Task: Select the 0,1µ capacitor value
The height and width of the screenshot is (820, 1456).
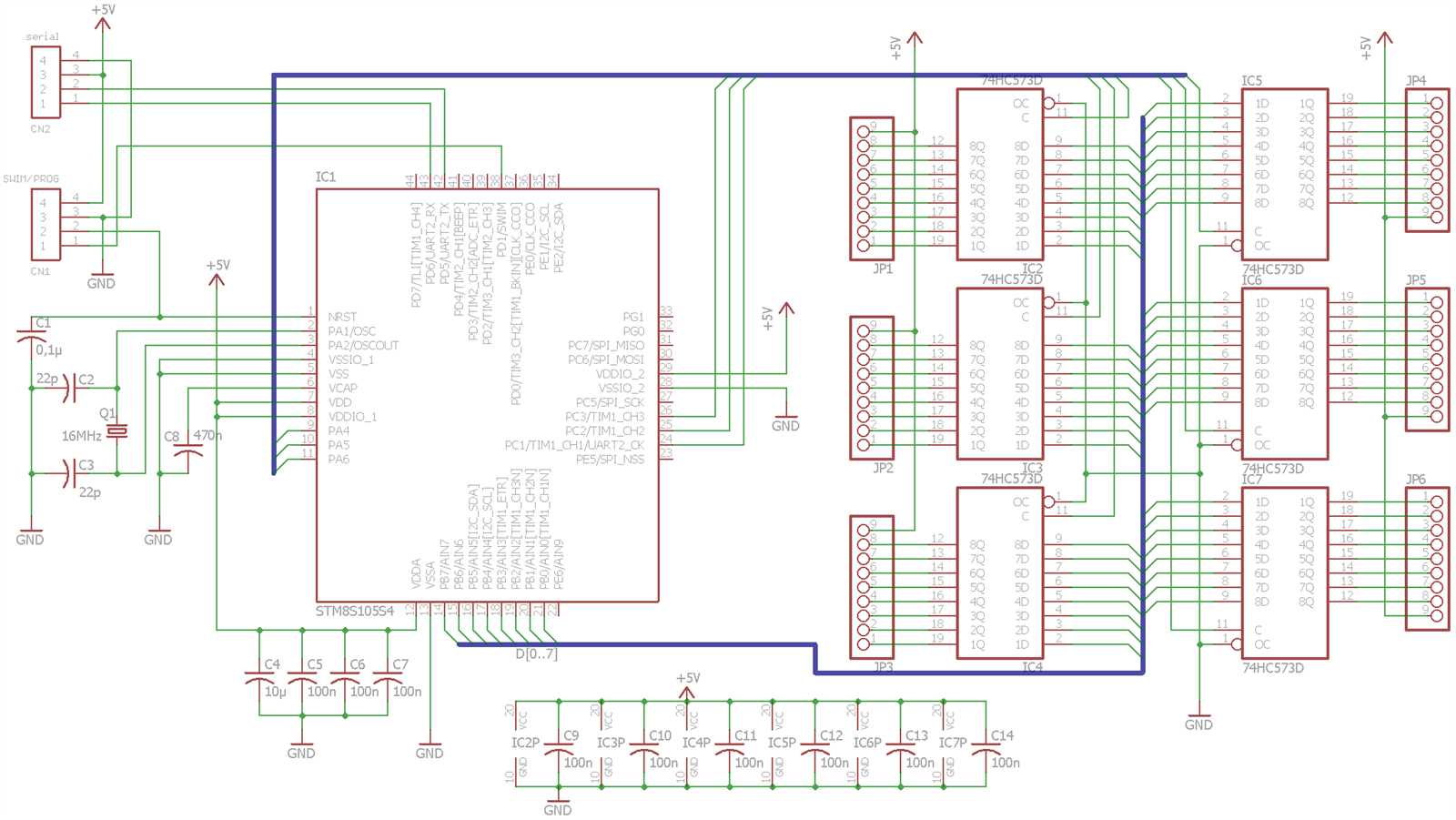Action: click(49, 350)
